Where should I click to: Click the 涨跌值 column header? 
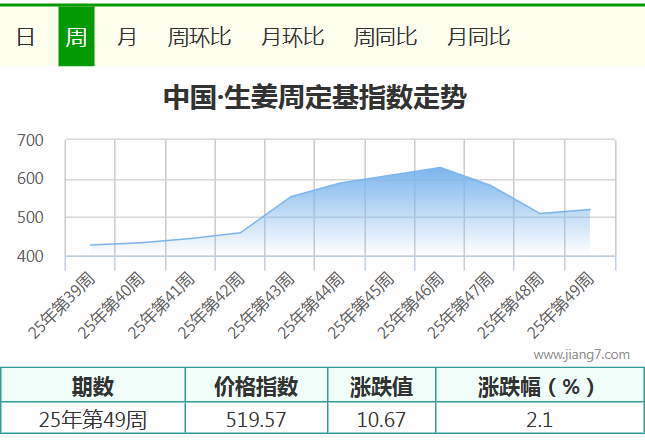381,386
